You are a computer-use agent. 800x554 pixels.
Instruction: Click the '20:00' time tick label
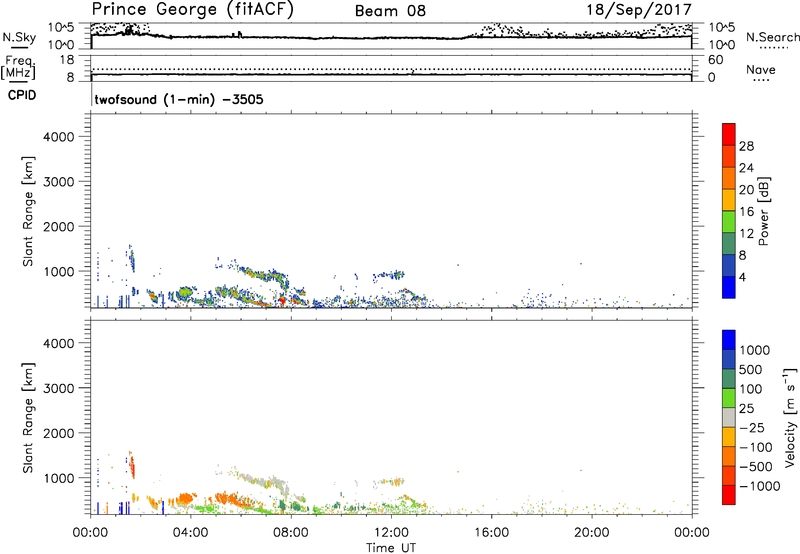click(x=591, y=533)
